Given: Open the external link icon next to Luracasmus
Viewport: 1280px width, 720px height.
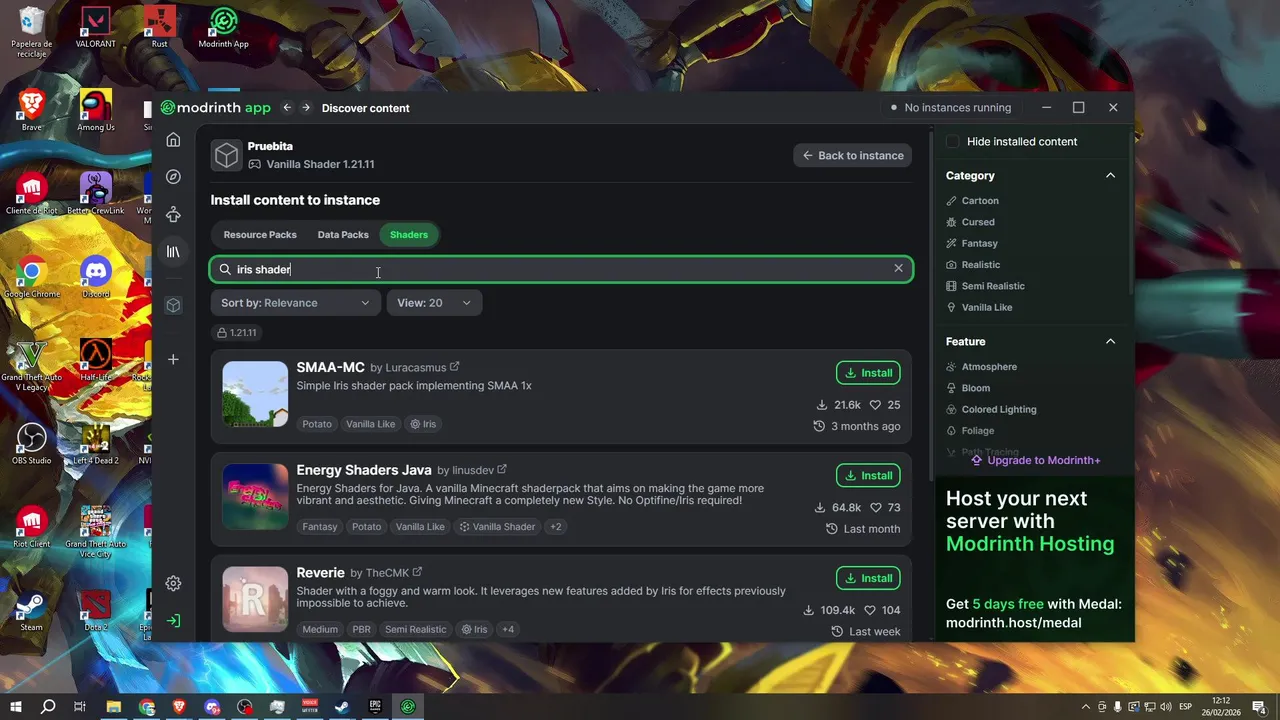Looking at the screenshot, I should coord(455,367).
